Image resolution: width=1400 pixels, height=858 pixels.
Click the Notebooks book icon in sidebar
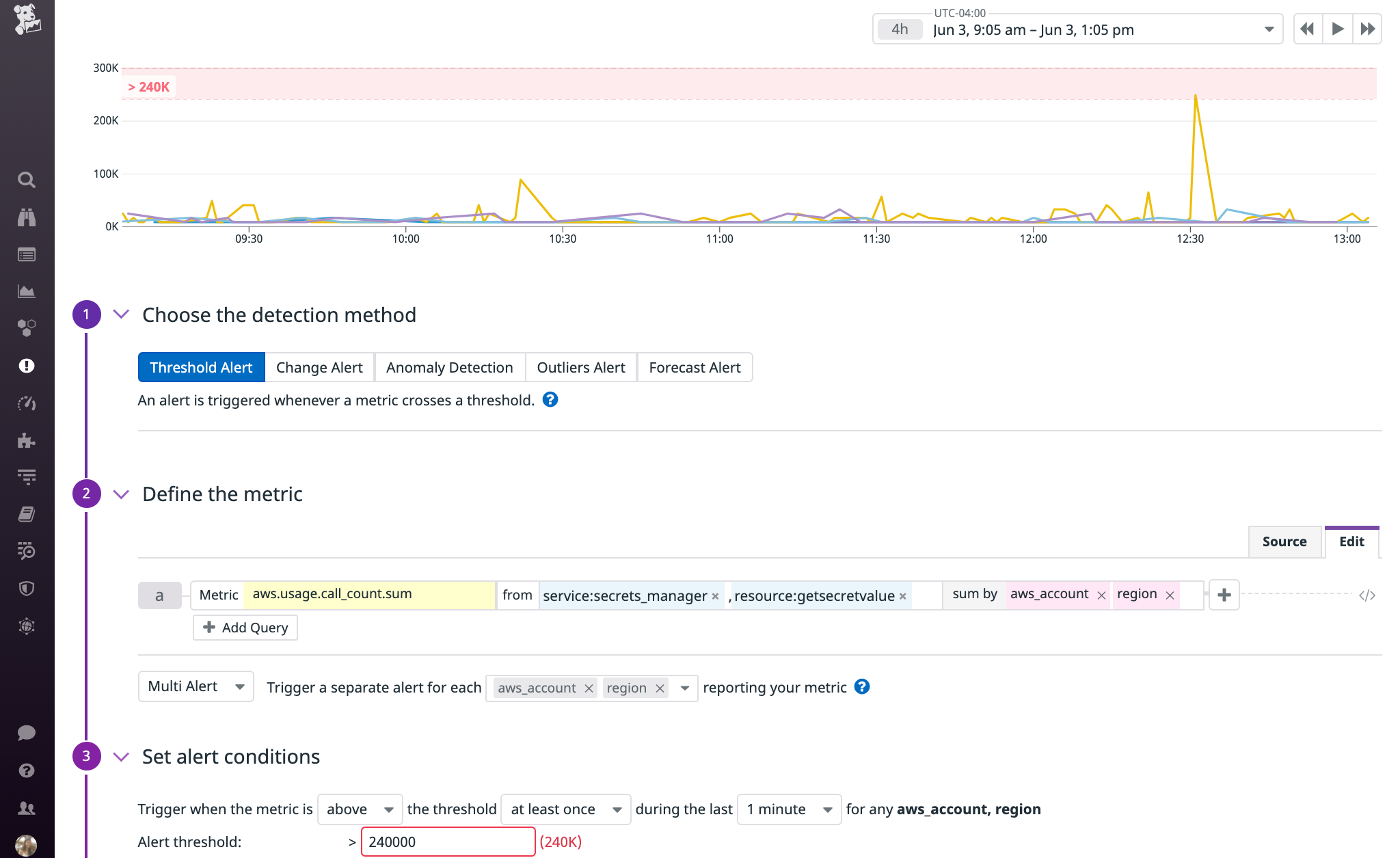27,513
